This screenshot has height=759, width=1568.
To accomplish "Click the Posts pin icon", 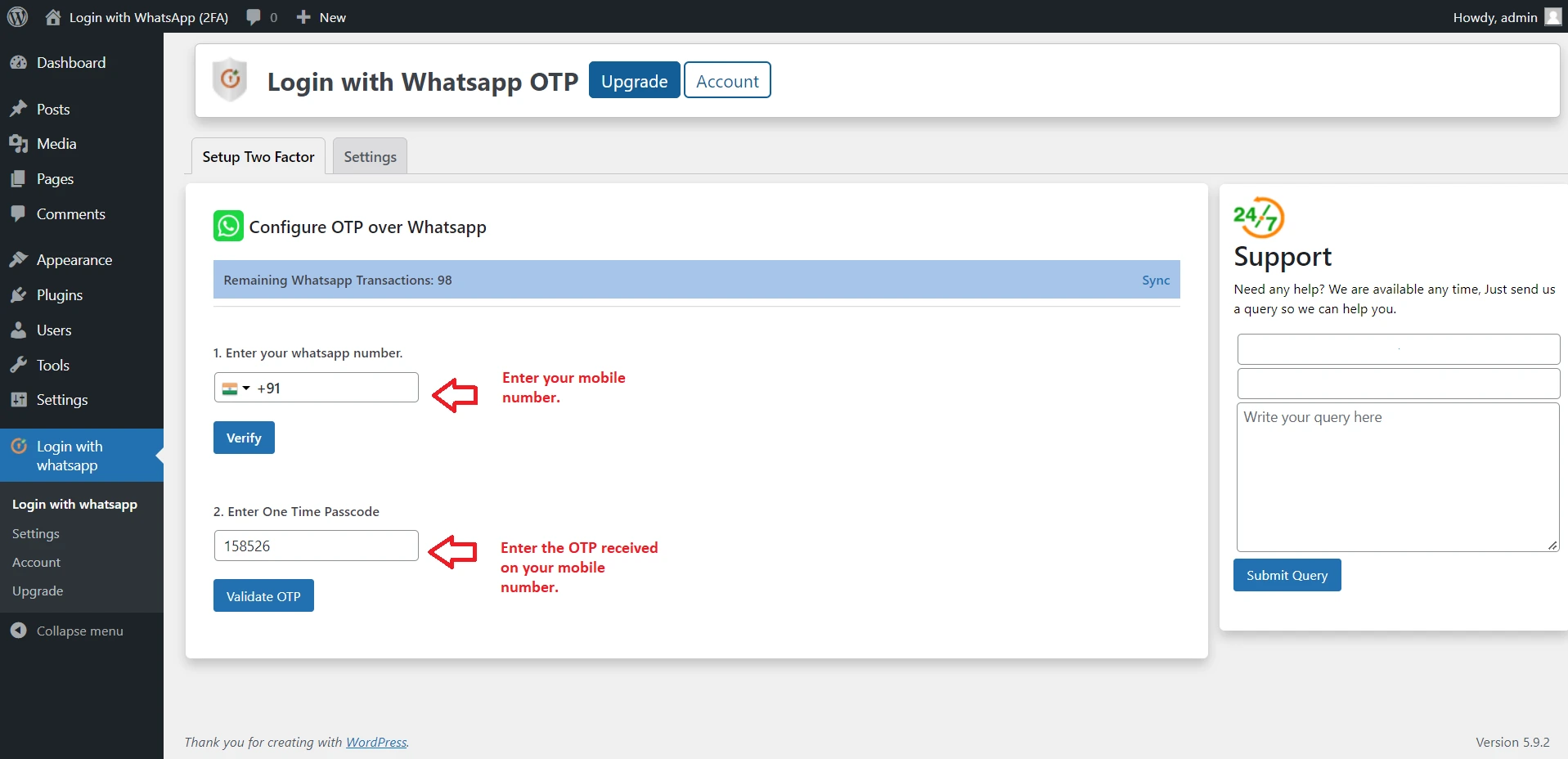I will tap(19, 109).
